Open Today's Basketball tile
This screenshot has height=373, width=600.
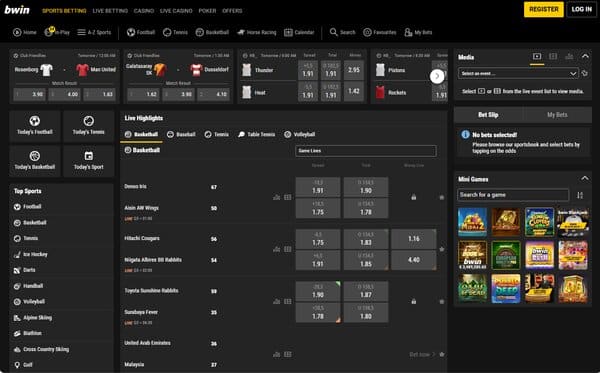click(x=35, y=161)
